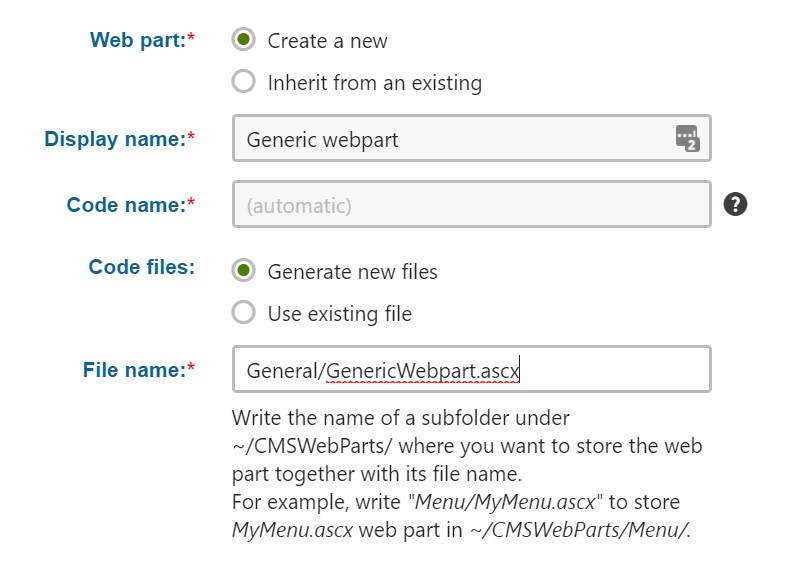Click the 'Inherit from an existing' option text

tap(375, 83)
